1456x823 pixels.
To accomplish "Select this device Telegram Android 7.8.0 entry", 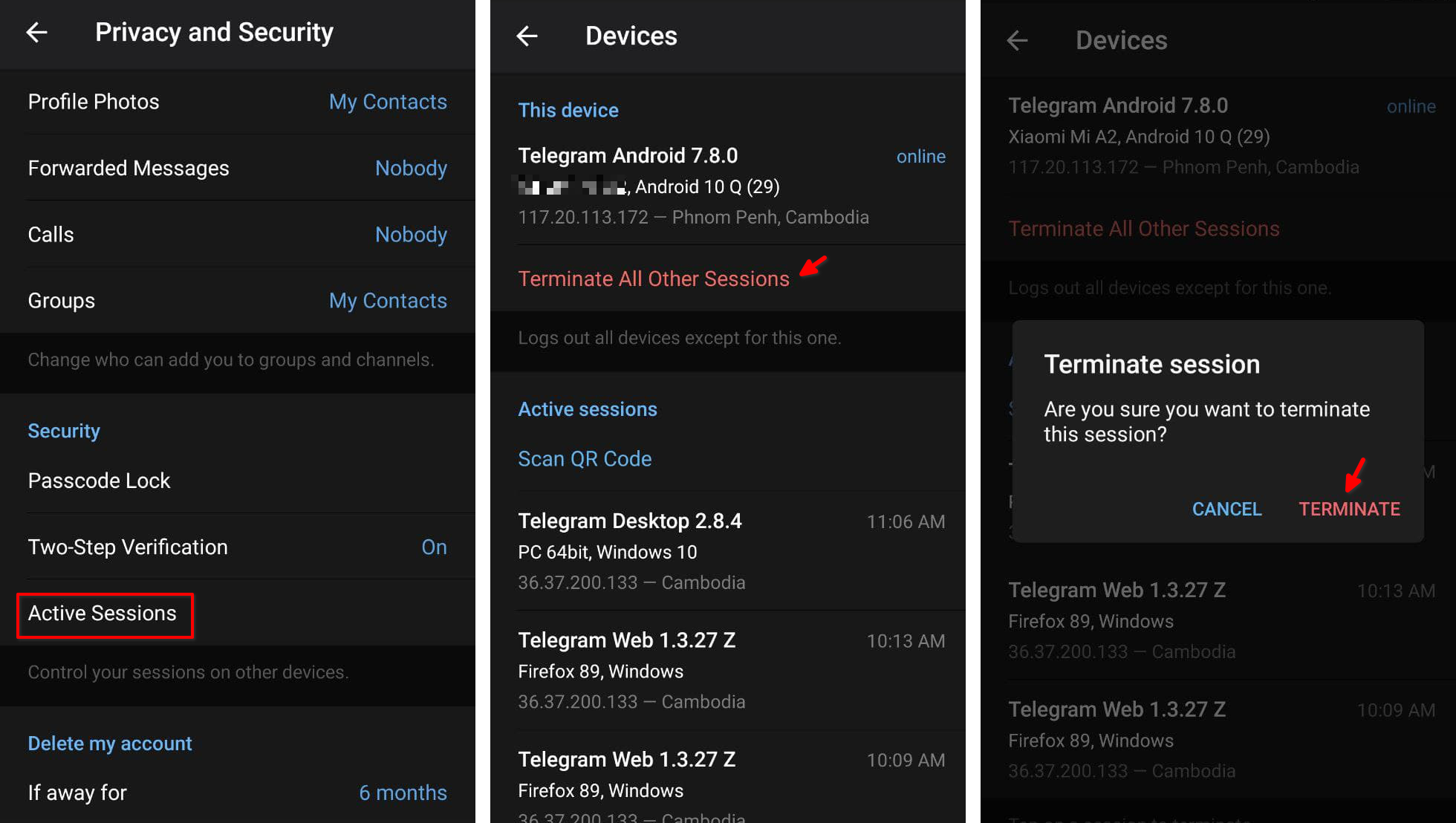I will click(728, 186).
